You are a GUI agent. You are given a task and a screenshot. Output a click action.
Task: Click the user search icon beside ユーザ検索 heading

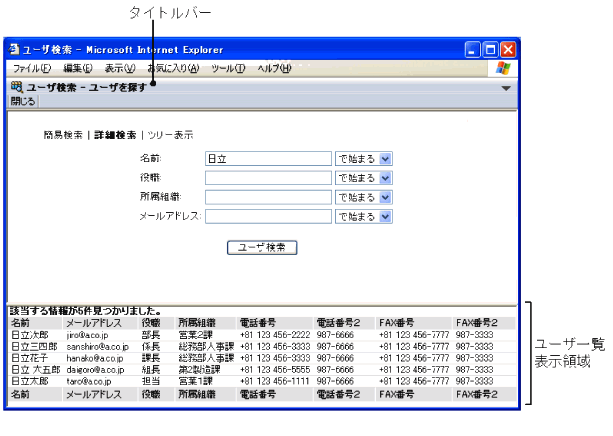point(17,87)
